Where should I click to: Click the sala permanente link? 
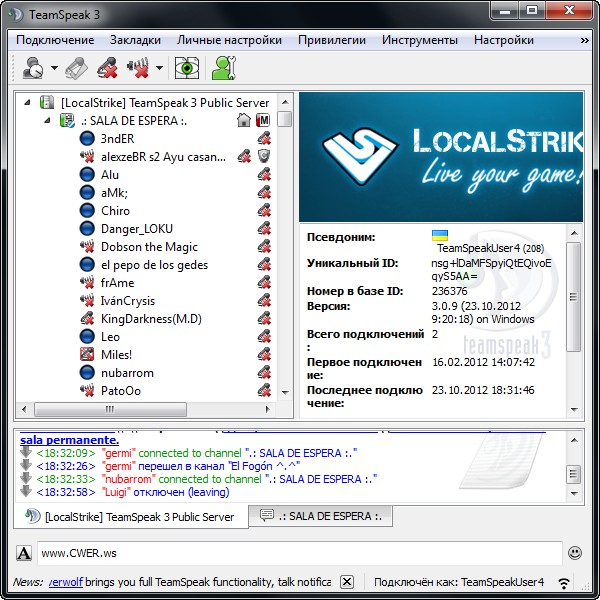pyautogui.click(x=69, y=440)
